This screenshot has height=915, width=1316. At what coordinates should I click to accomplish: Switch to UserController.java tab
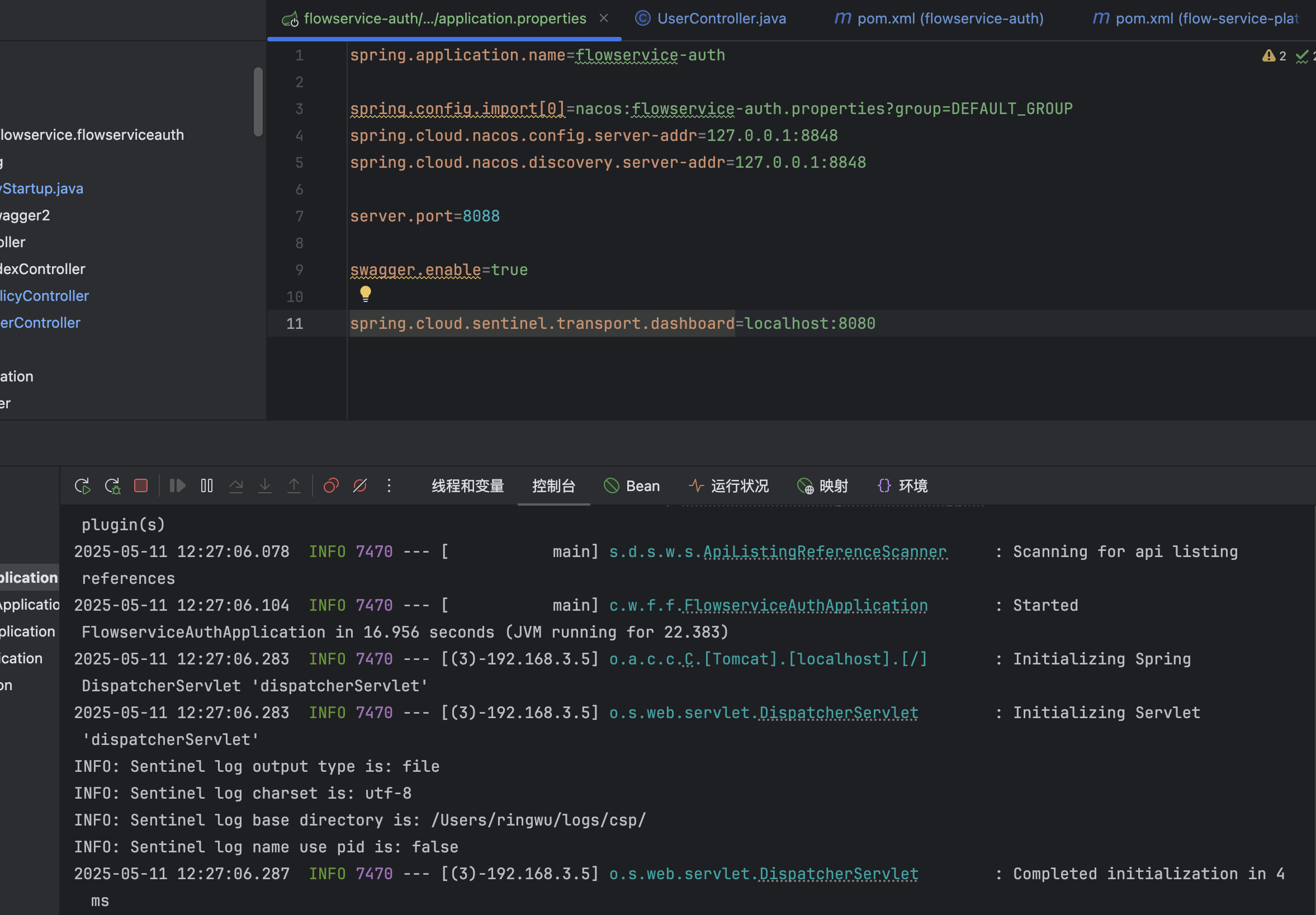(711, 18)
